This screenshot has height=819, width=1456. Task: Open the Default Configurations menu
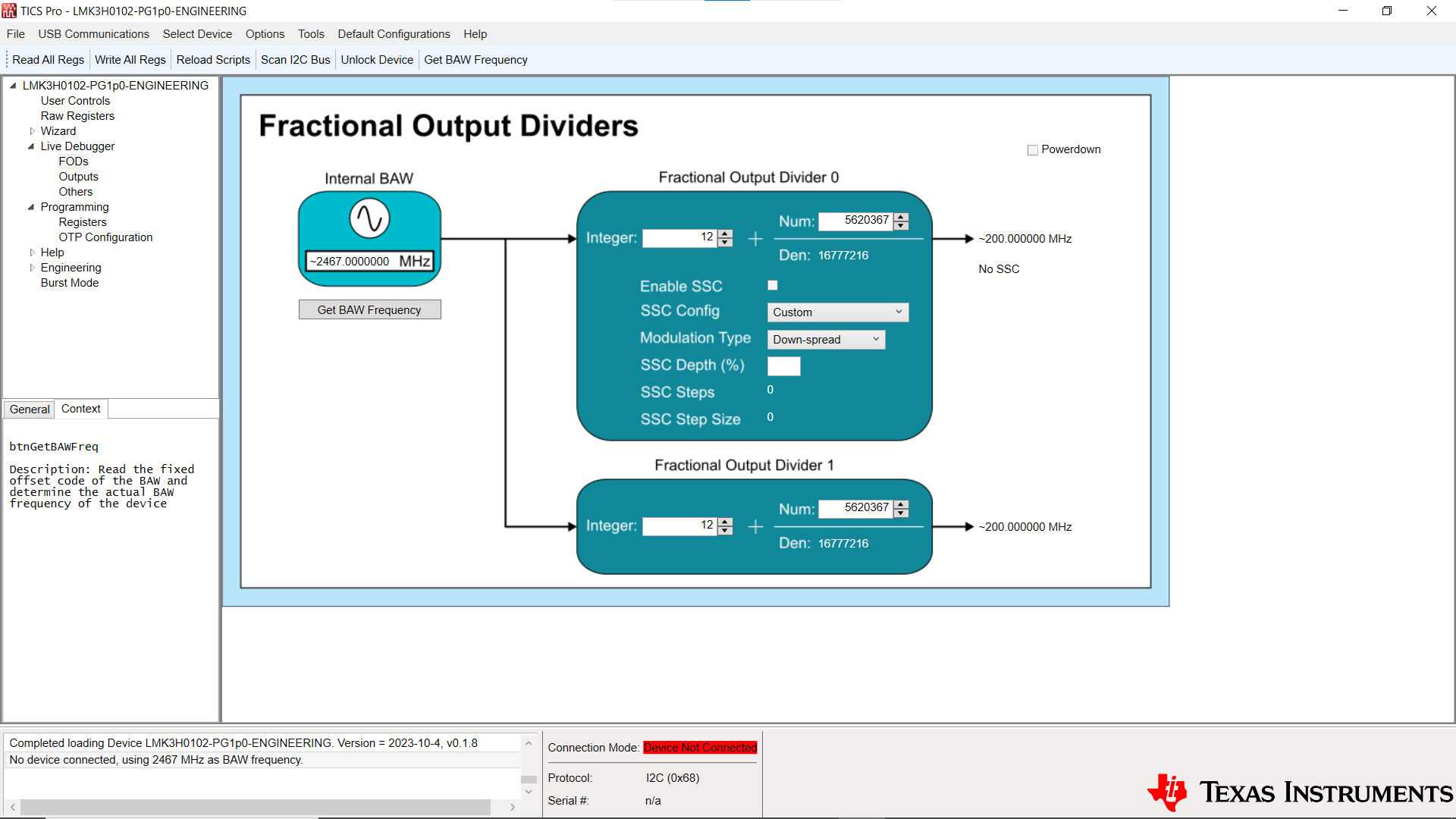click(394, 34)
